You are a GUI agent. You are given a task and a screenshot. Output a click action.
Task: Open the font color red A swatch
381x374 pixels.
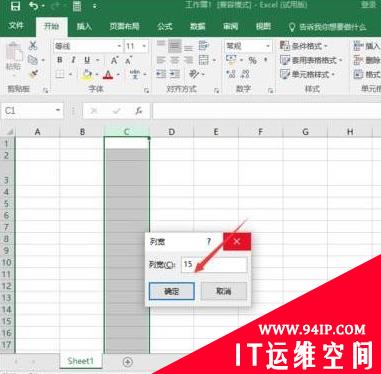coord(108,74)
